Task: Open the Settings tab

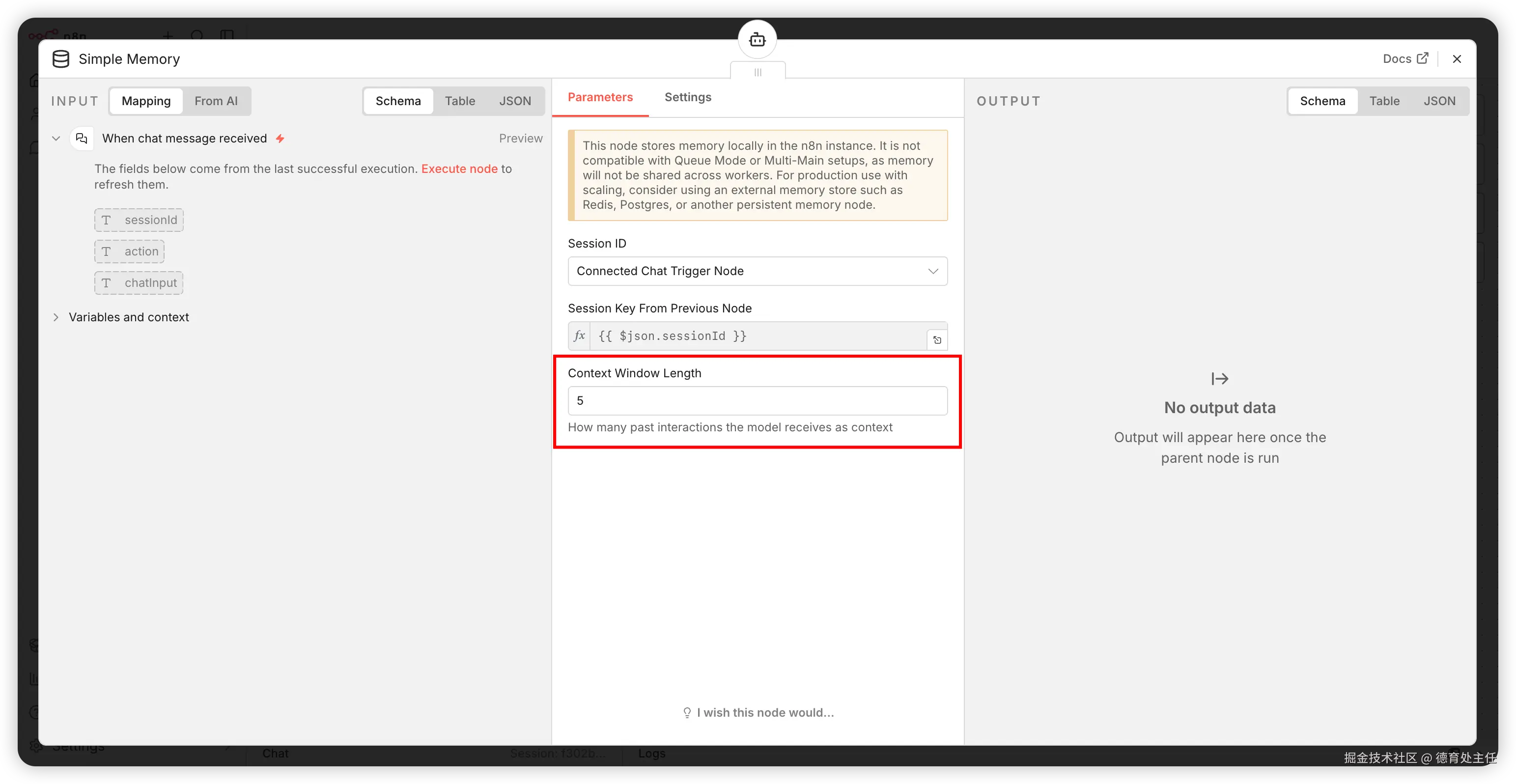Action: 687,97
